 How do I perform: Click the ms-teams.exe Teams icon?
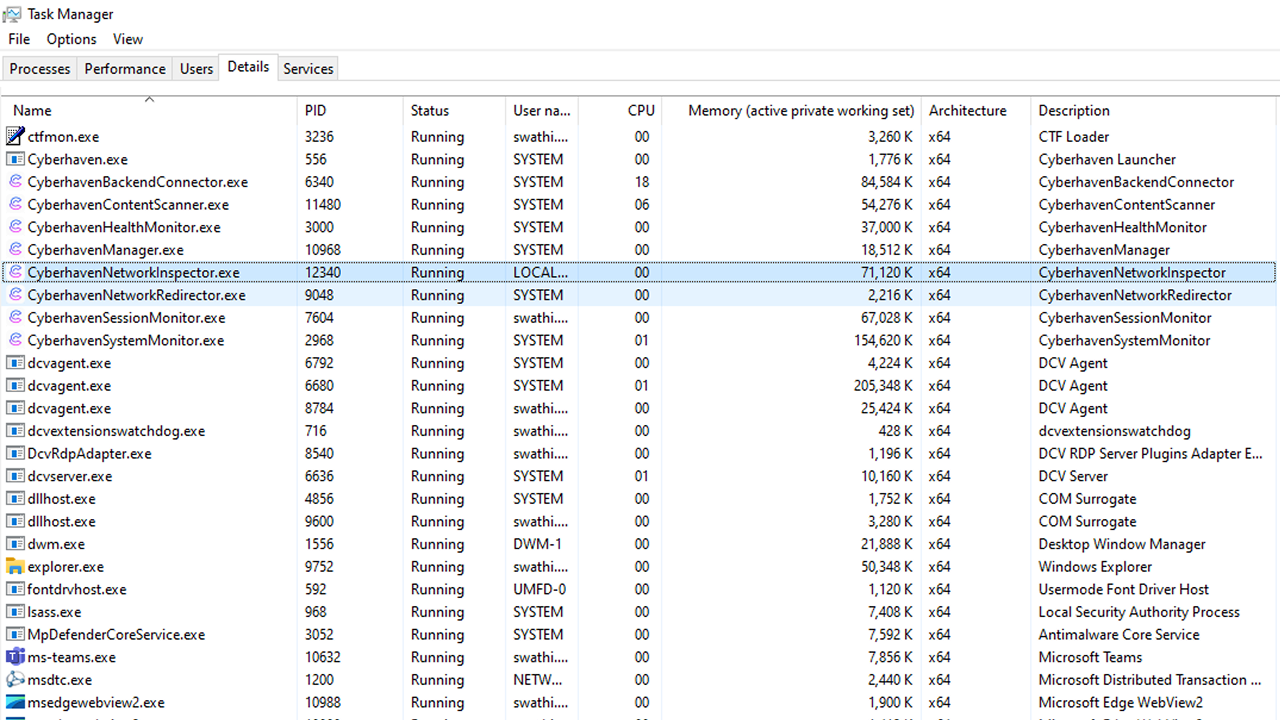15,657
